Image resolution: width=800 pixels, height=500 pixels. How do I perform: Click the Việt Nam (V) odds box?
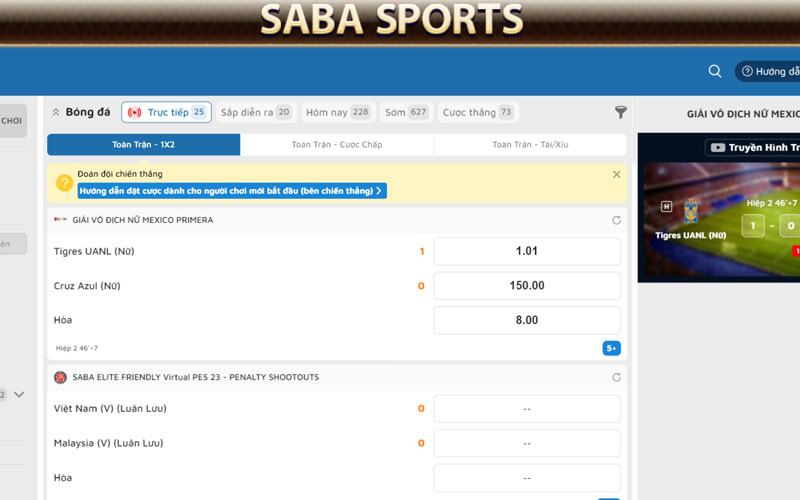[x=527, y=409]
